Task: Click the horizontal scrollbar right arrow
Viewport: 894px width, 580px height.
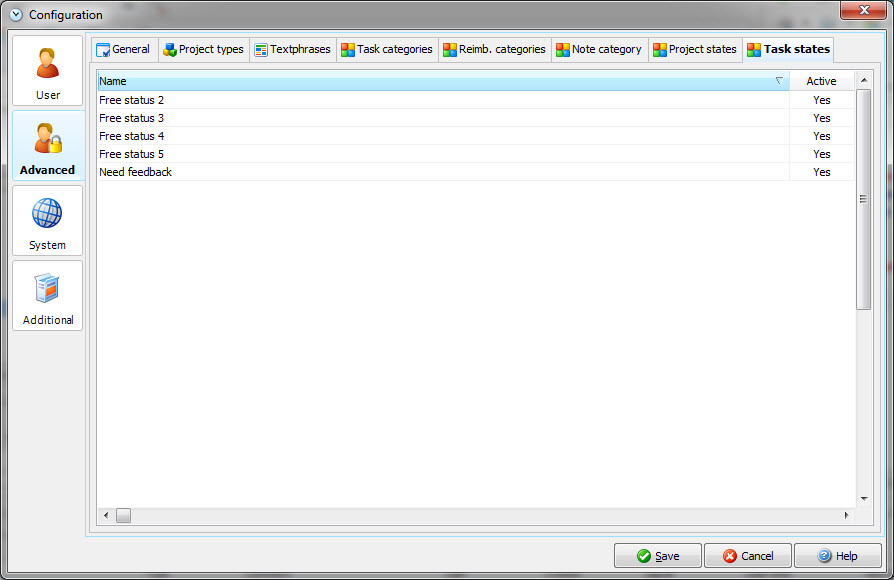Action: click(x=846, y=516)
